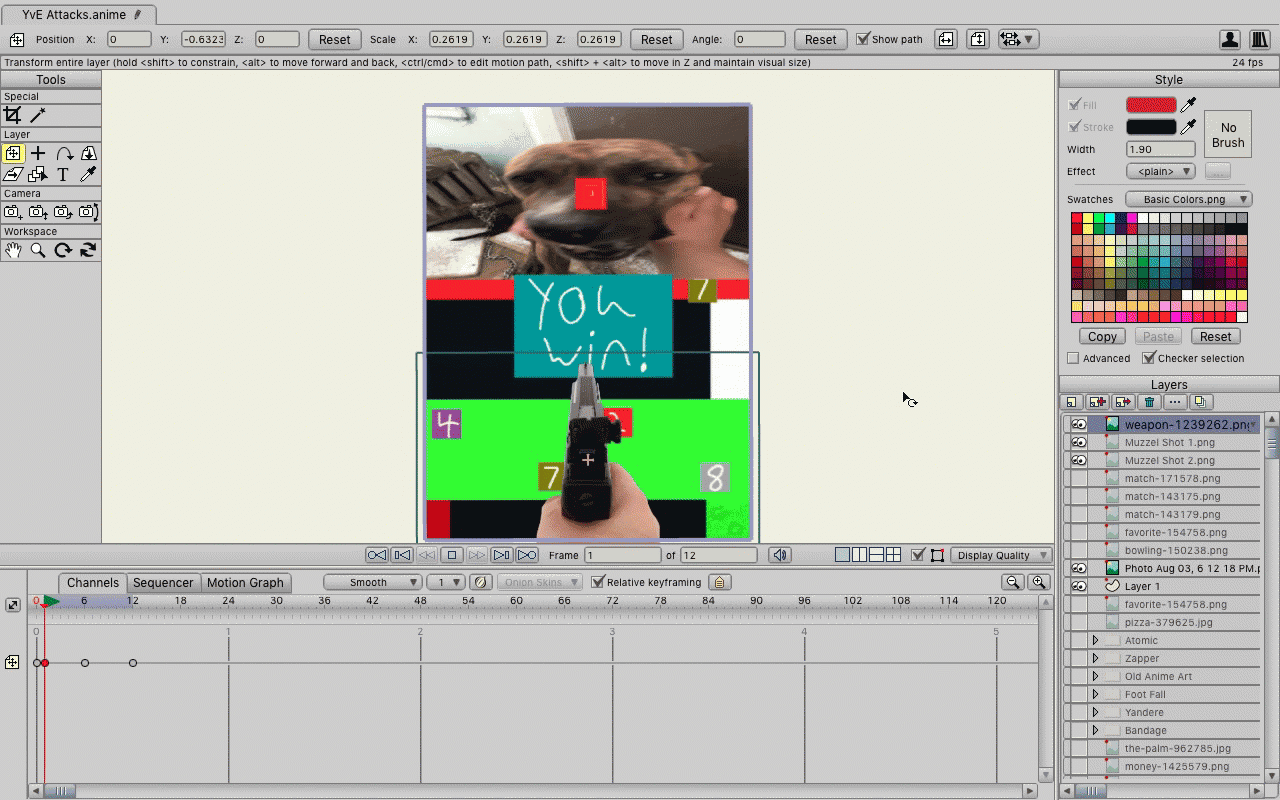Delete the selected layer using the trash icon
This screenshot has width=1280, height=800.
(x=1150, y=401)
